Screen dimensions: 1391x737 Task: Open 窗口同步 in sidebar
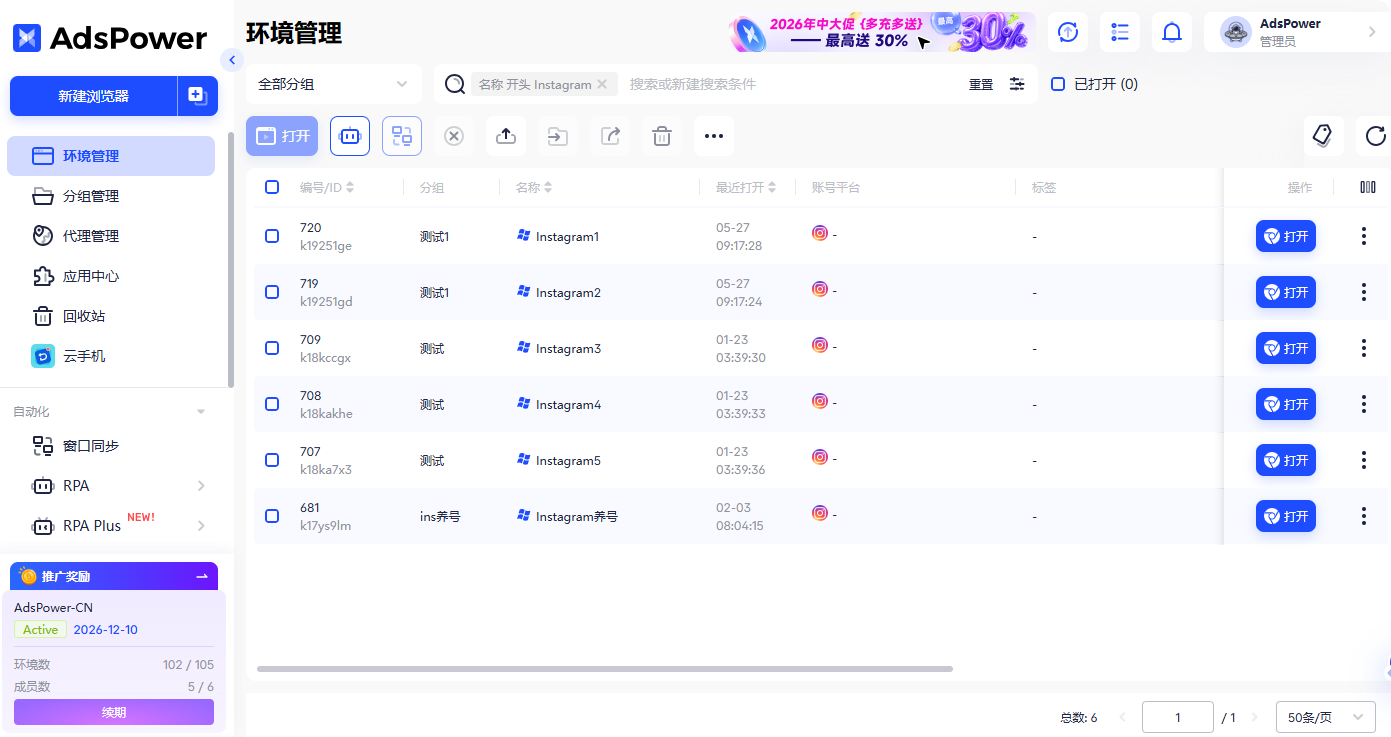pyautogui.click(x=111, y=446)
